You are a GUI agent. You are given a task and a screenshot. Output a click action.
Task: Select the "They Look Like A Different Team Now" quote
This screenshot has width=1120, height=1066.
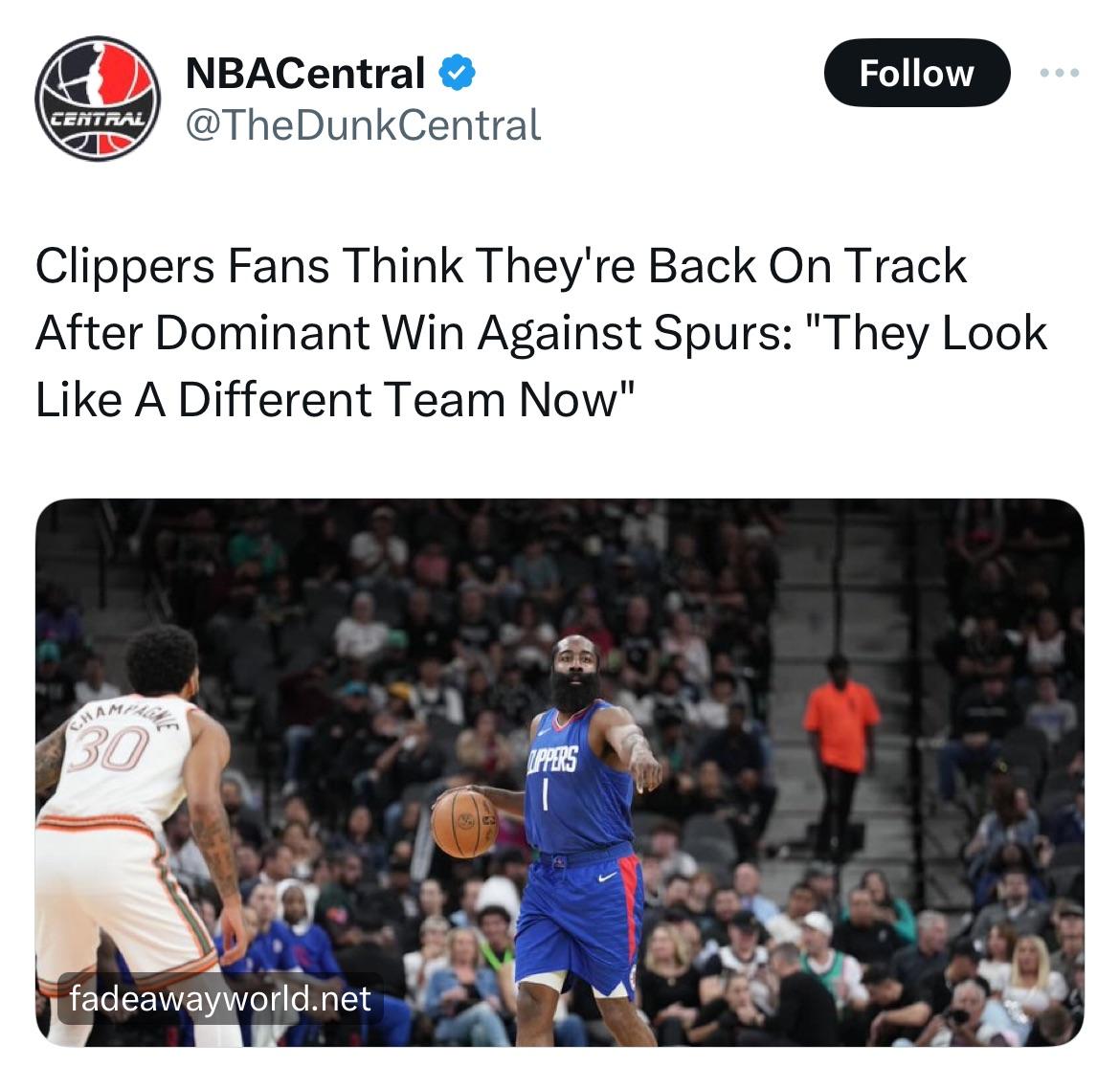tap(541, 366)
